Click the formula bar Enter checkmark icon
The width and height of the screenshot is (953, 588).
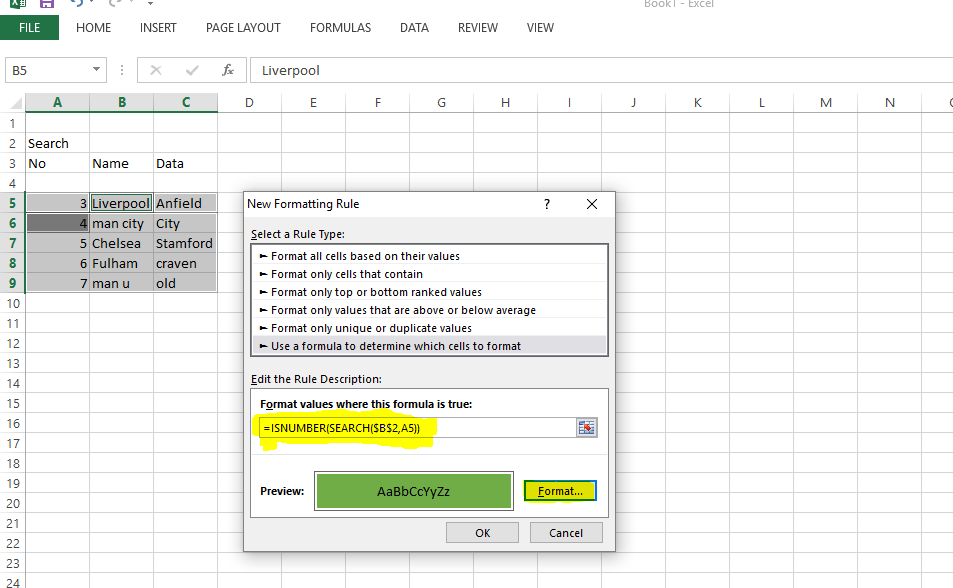click(x=192, y=70)
